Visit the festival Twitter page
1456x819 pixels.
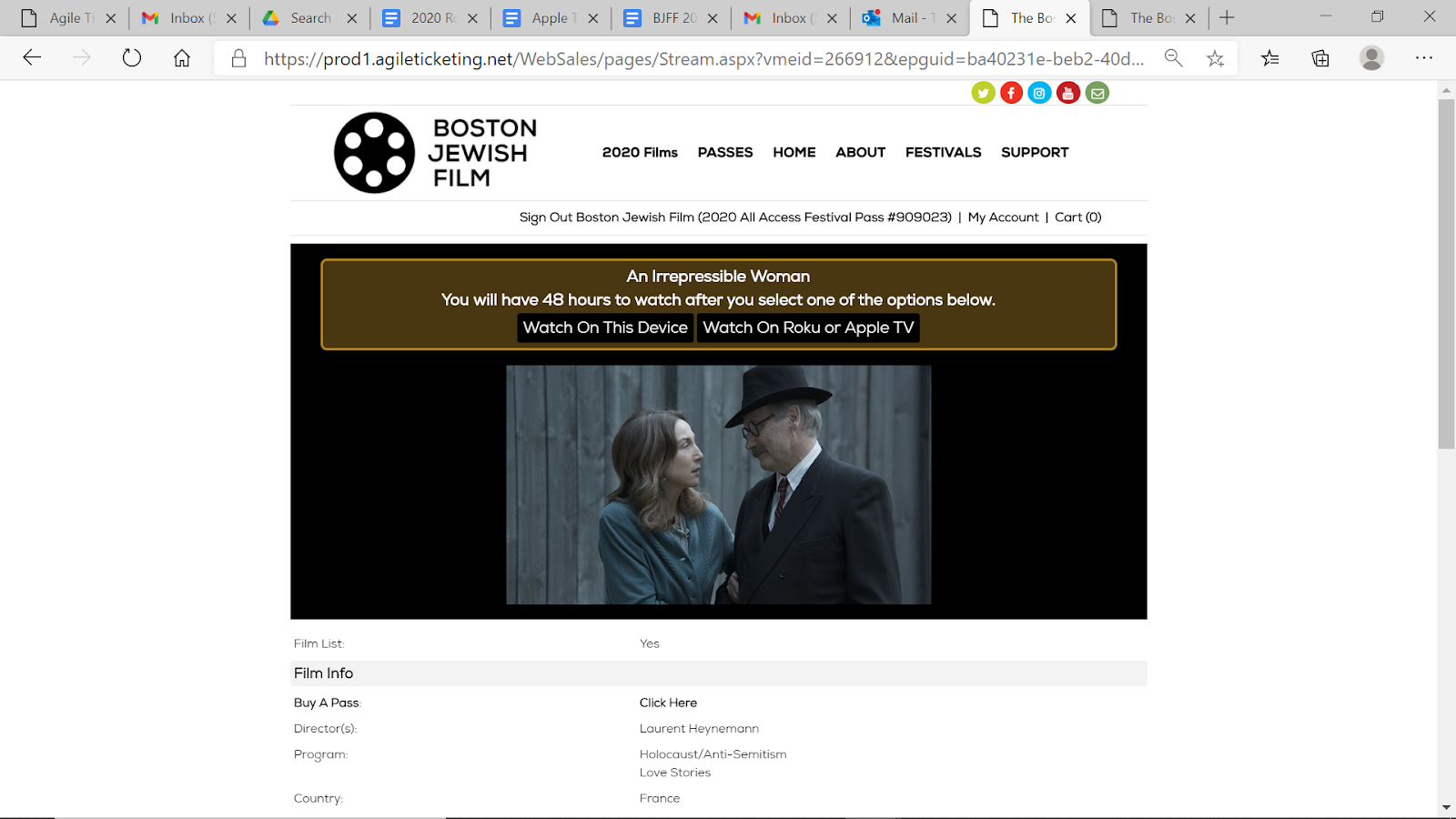click(983, 93)
